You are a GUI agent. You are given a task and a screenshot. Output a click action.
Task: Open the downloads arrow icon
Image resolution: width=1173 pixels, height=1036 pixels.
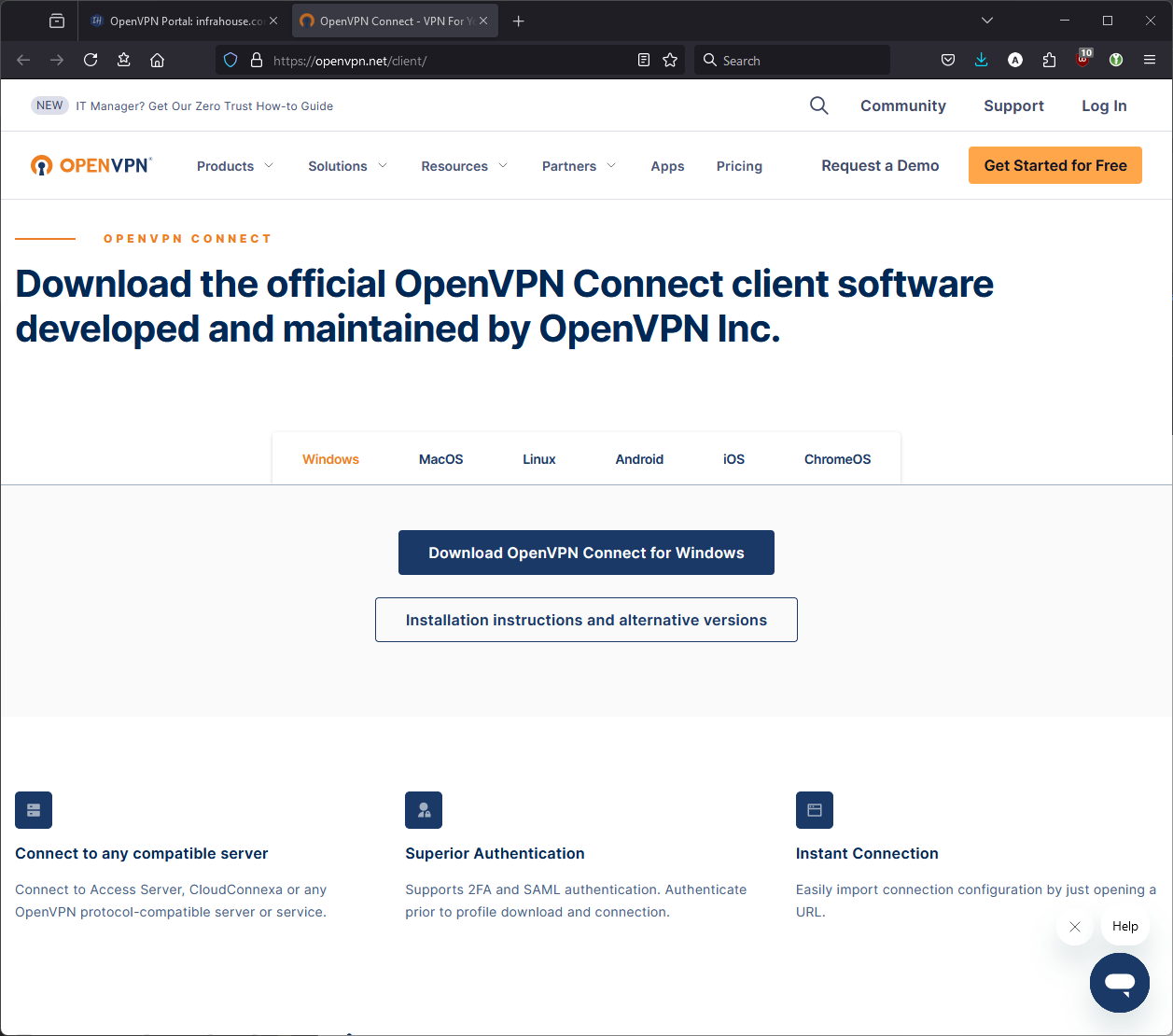pyautogui.click(x=982, y=60)
